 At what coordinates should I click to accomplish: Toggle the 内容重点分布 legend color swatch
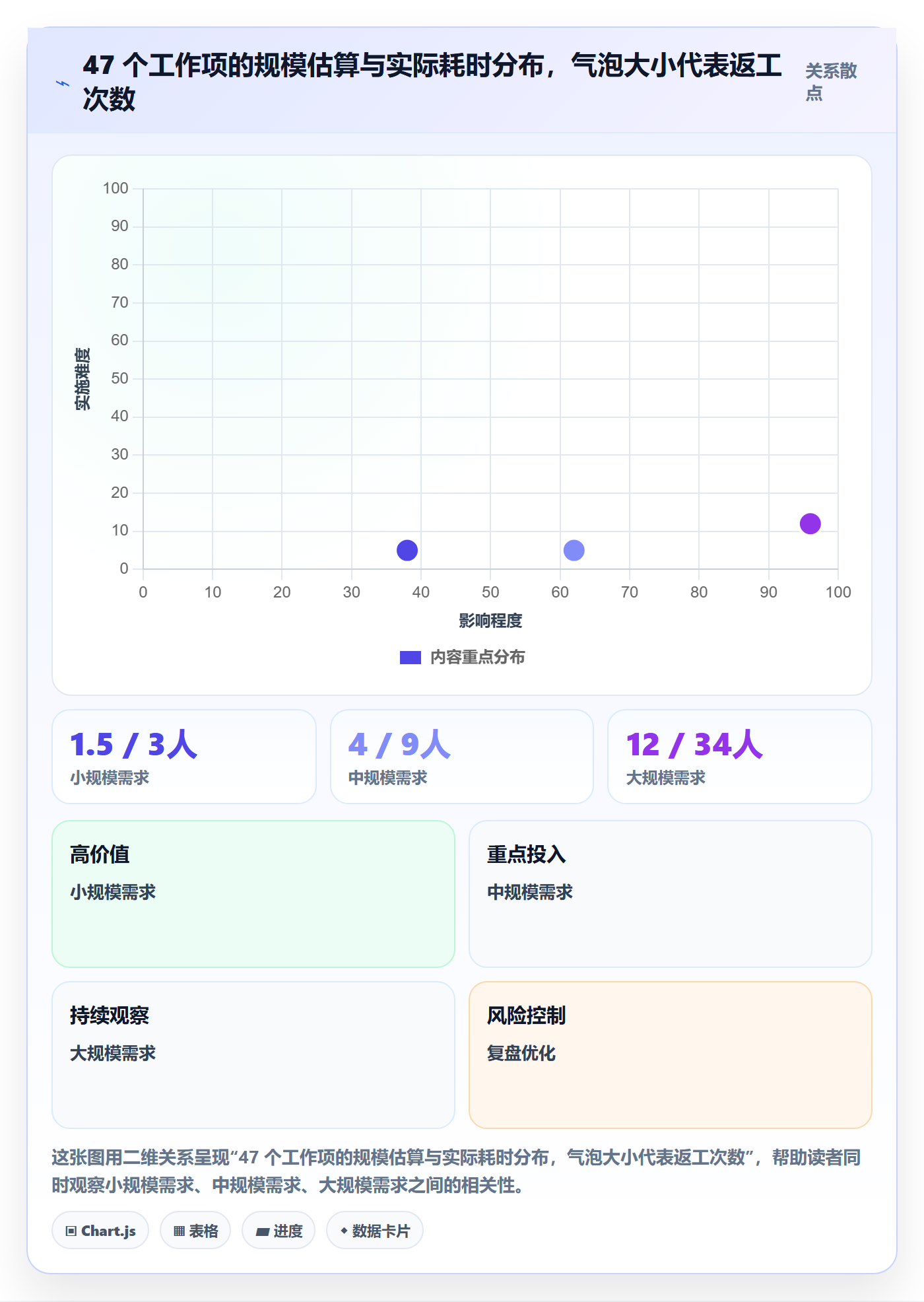411,658
